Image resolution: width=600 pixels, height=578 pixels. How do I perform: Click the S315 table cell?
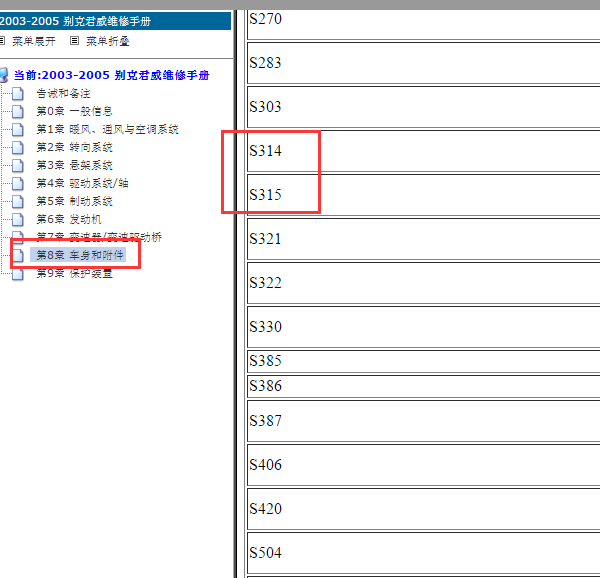tap(423, 195)
